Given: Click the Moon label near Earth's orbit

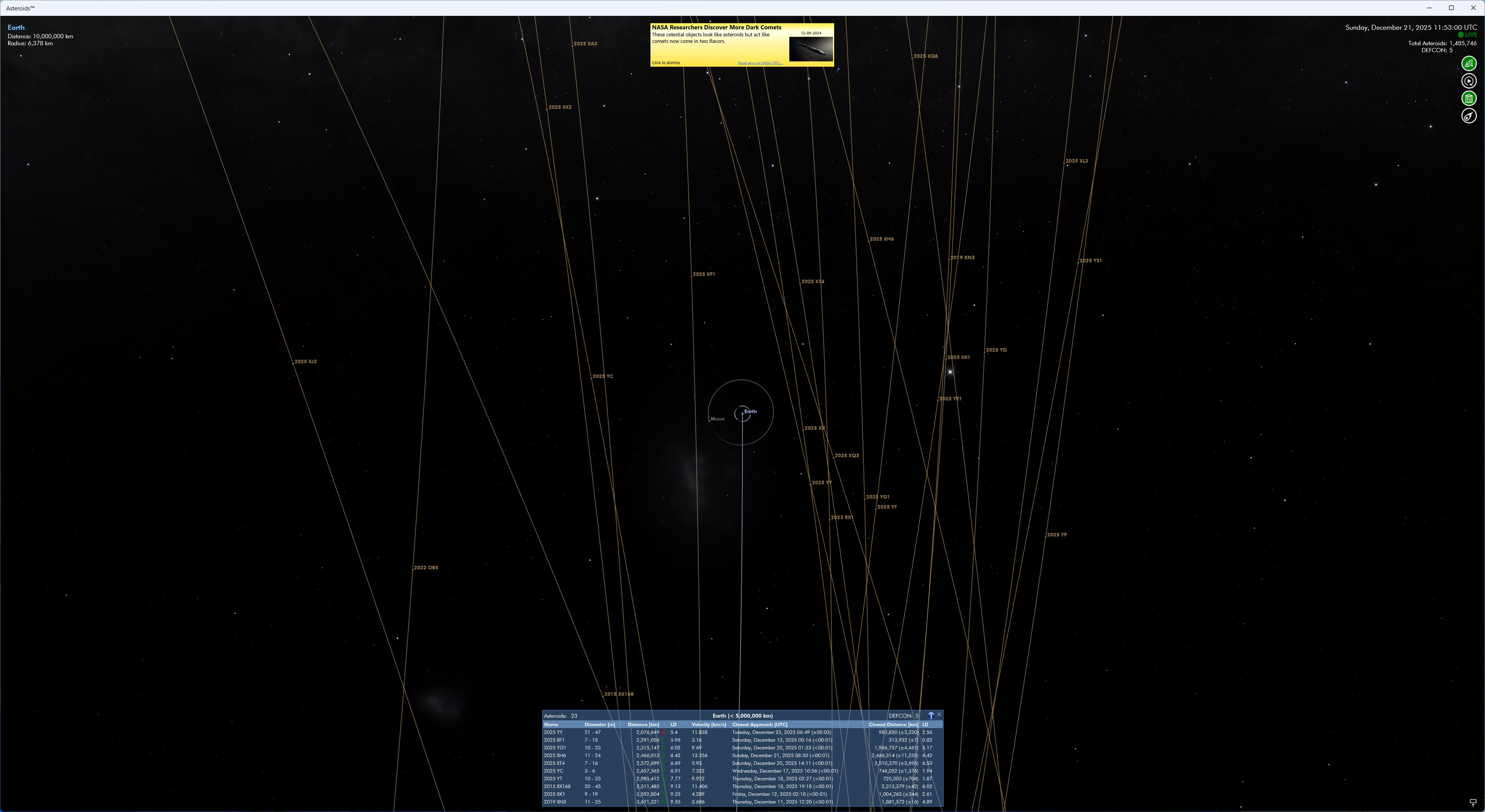Looking at the screenshot, I should tap(717, 418).
